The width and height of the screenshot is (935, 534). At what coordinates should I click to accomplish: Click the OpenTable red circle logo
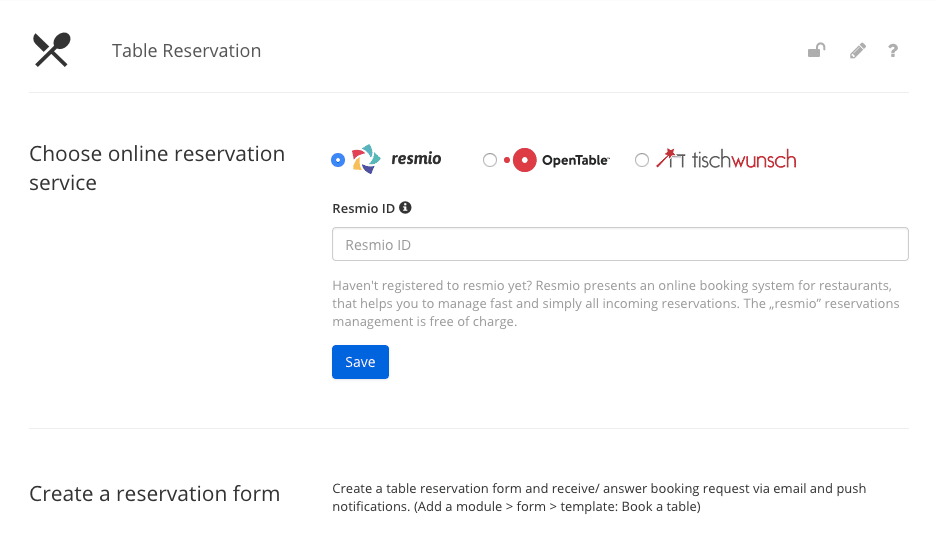(x=521, y=160)
